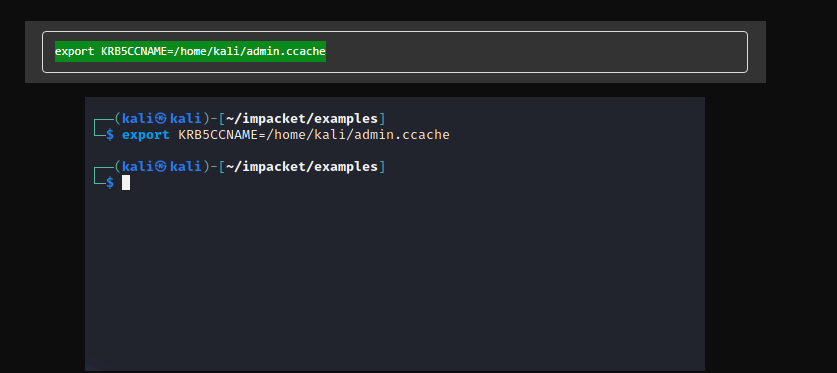Click the white block cursor in terminal
This screenshot has height=373, width=837.
pos(126,182)
